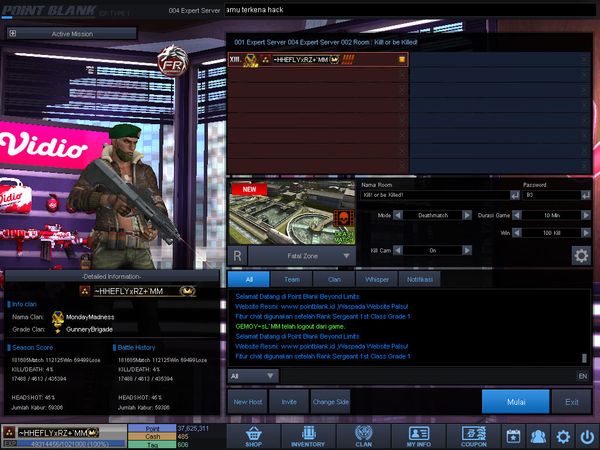This screenshot has height=450, width=600.
Task: Click the 10 Min duration value
Action: (551, 215)
